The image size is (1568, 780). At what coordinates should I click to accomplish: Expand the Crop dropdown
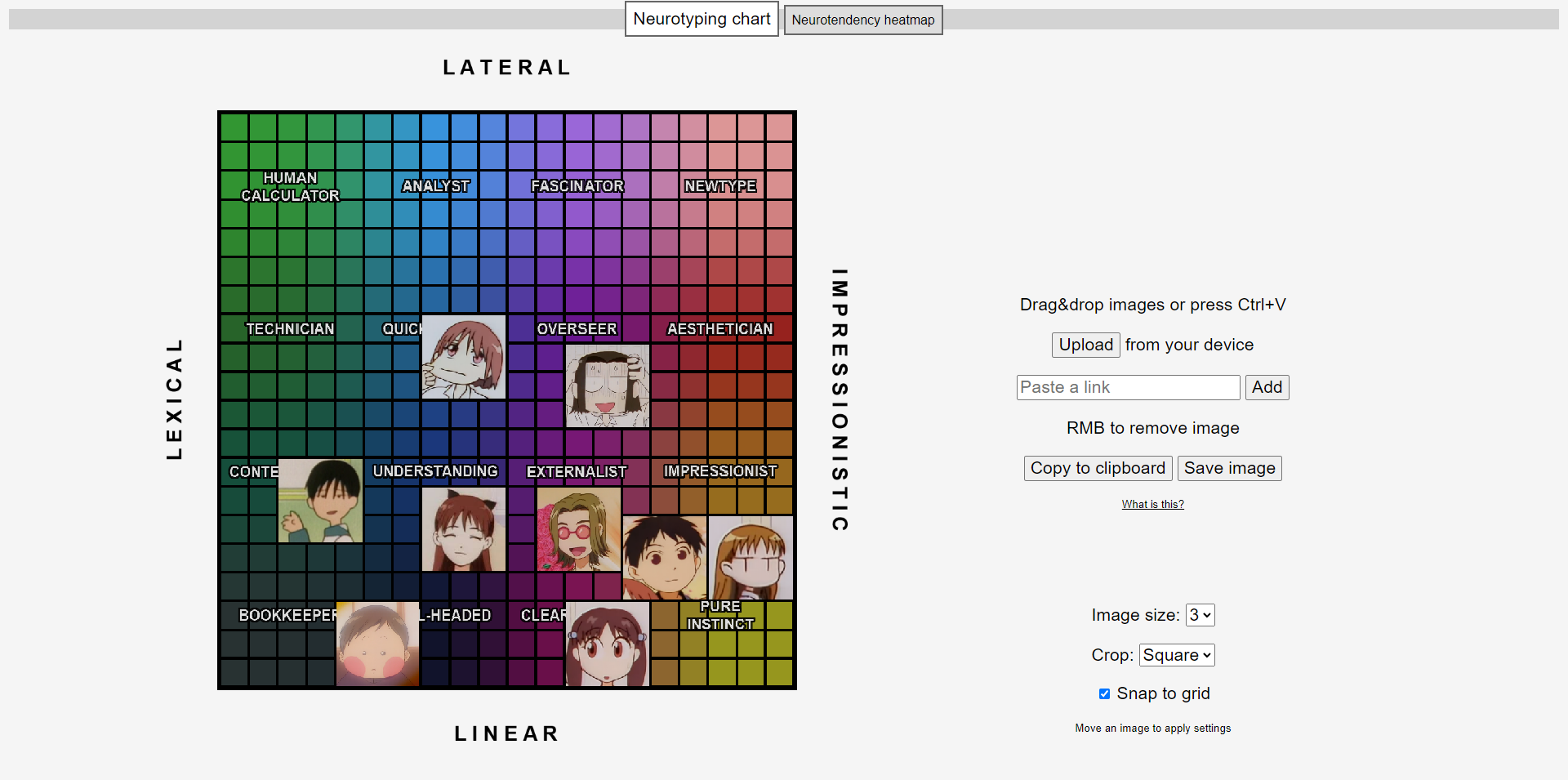pyautogui.click(x=1176, y=655)
